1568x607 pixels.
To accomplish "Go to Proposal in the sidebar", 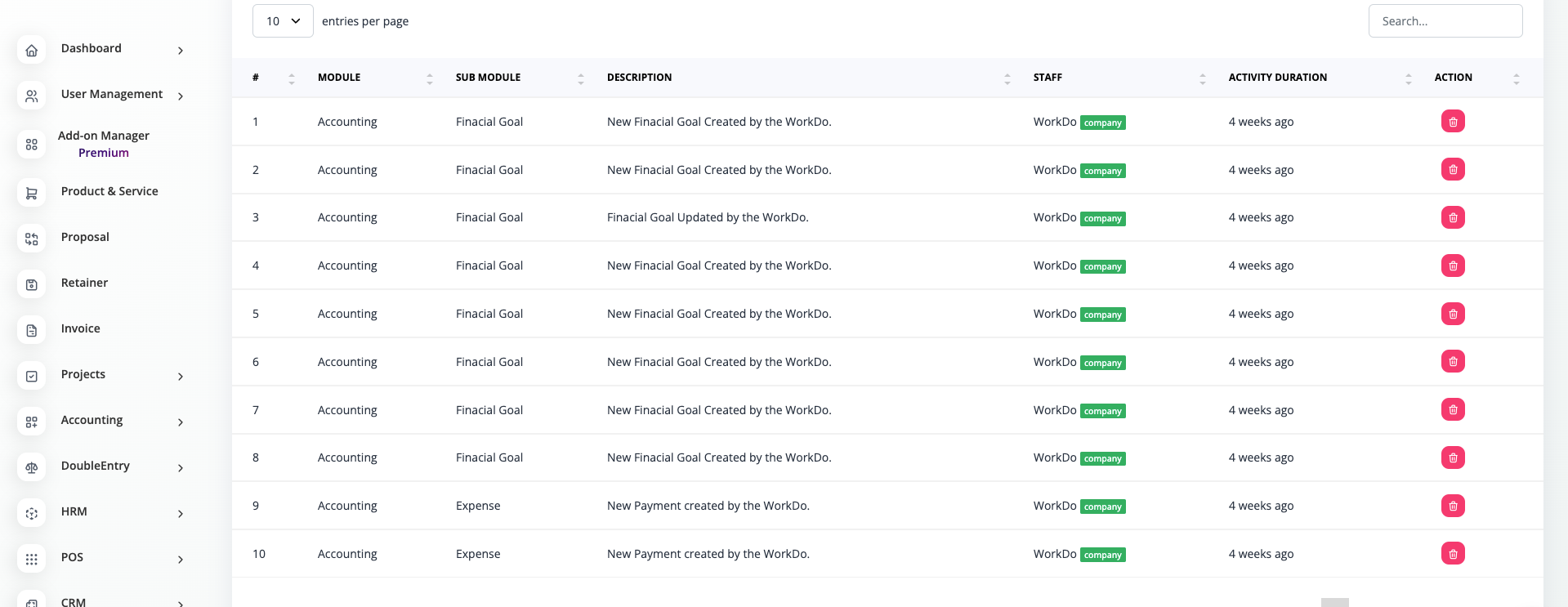I will coord(85,237).
